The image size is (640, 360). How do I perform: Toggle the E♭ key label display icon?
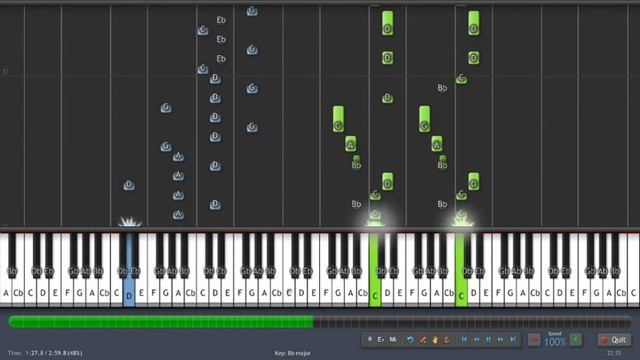tap(380, 340)
